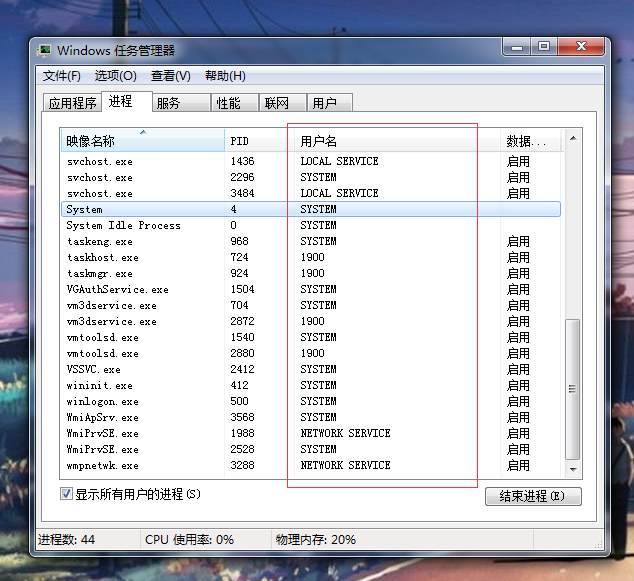The width and height of the screenshot is (634, 581).
Task: Select the wmpnetwk.exe process row
Action: tap(311, 465)
